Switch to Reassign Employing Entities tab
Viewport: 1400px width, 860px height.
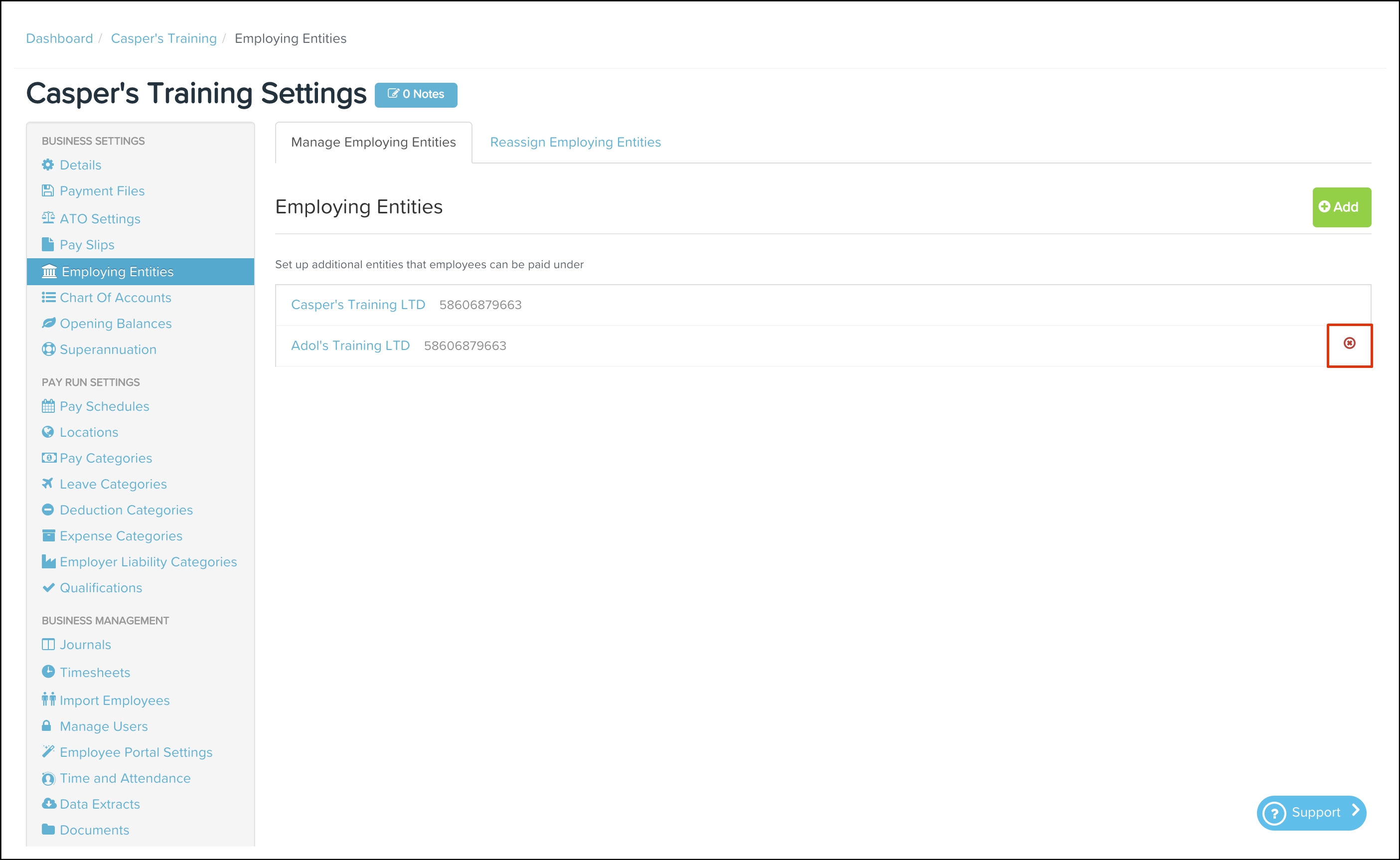[575, 142]
